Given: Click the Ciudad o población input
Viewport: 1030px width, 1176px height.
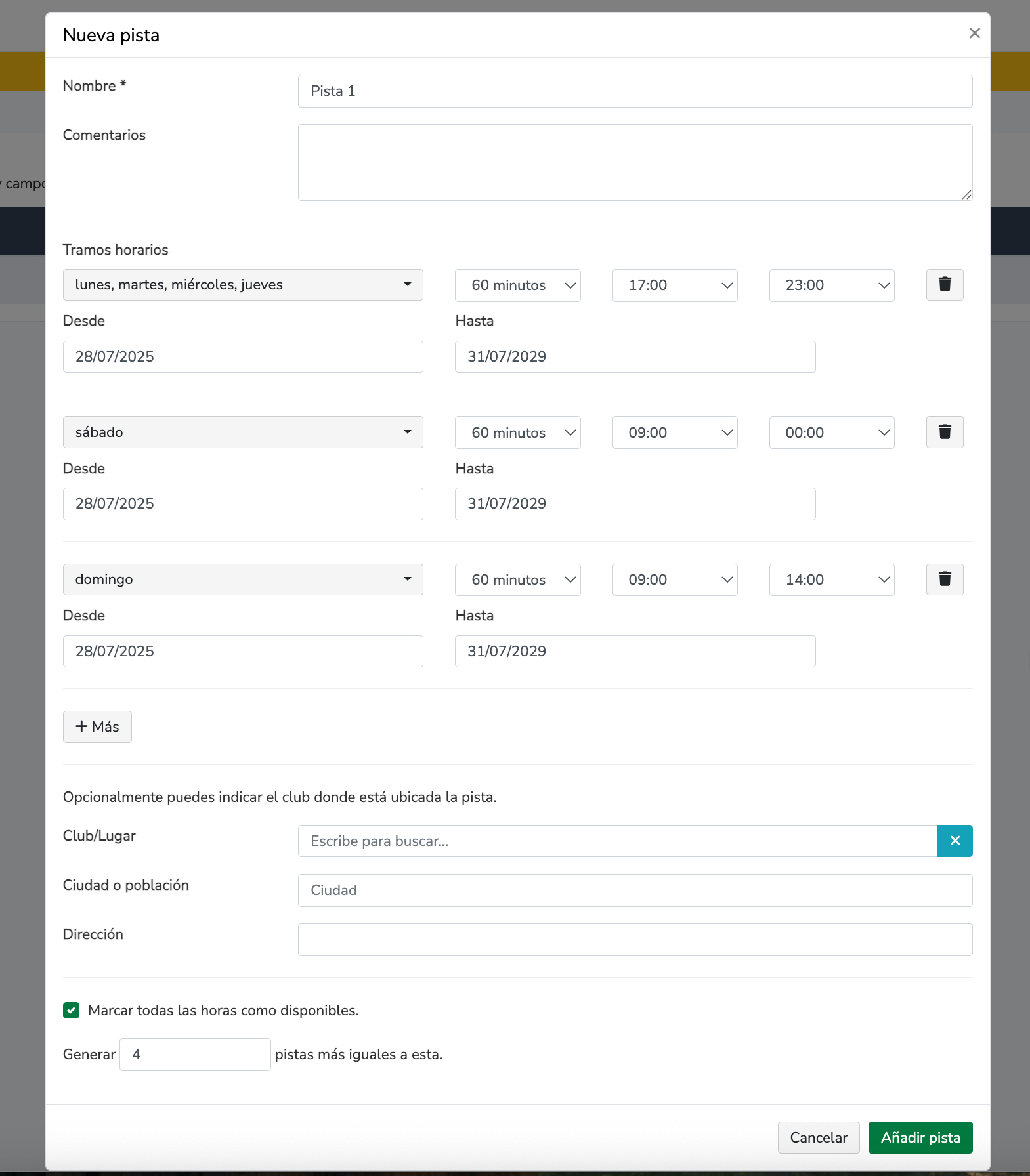Looking at the screenshot, I should (635, 891).
